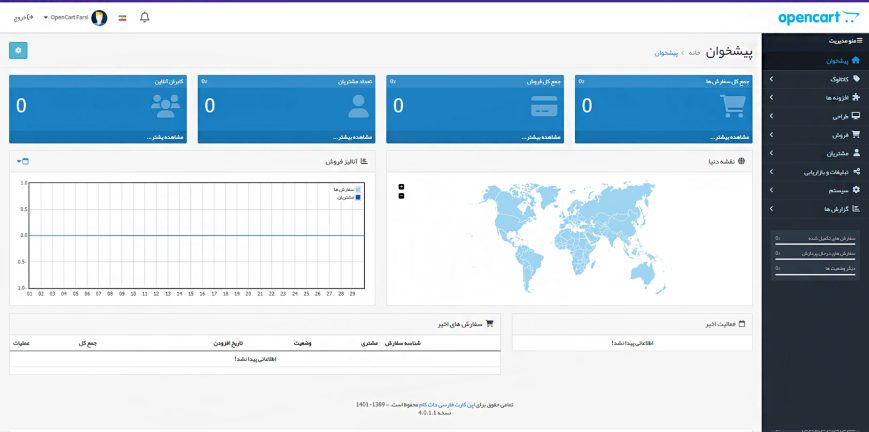Open the سیستم sidebar menu
869x432 pixels.
click(815, 190)
